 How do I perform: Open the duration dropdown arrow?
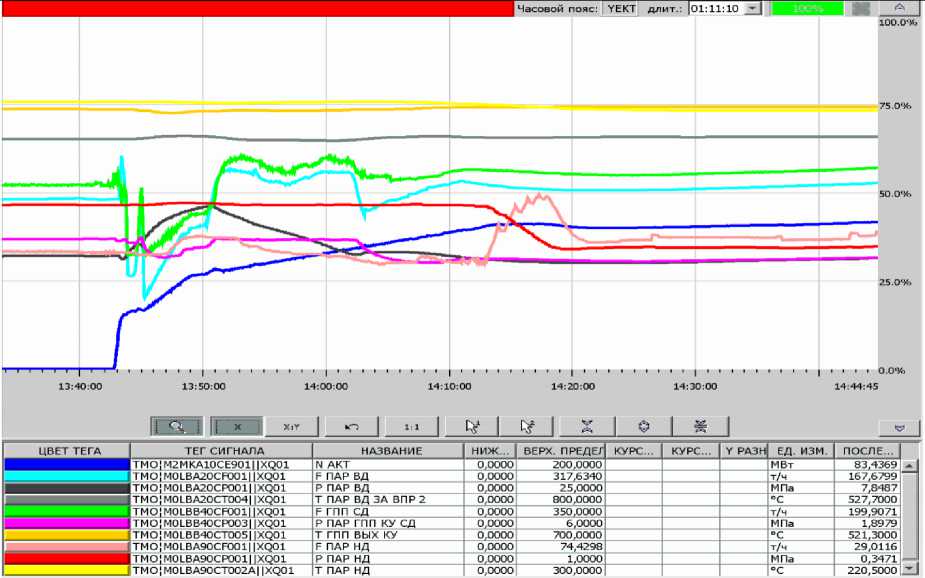(x=752, y=8)
